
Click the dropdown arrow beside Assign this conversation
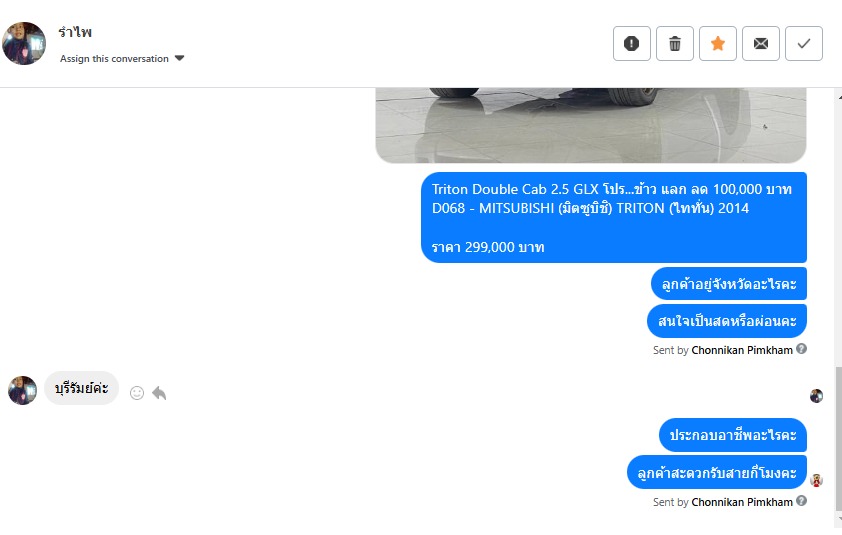point(179,59)
